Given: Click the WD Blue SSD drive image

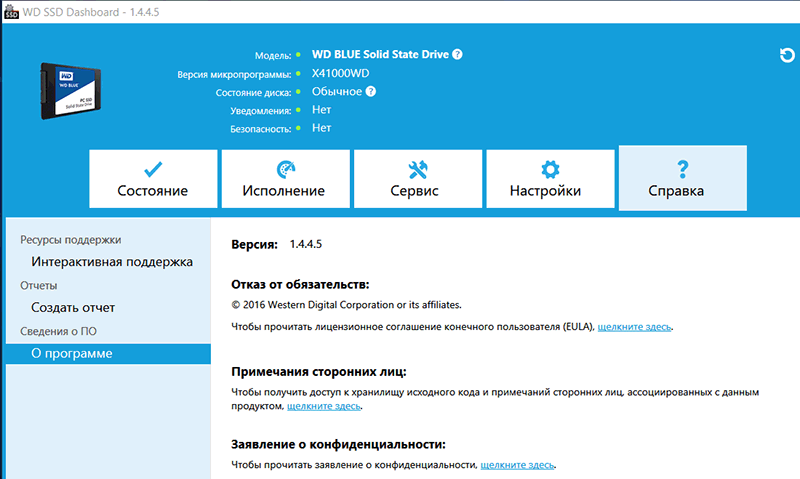Looking at the screenshot, I should [70, 91].
